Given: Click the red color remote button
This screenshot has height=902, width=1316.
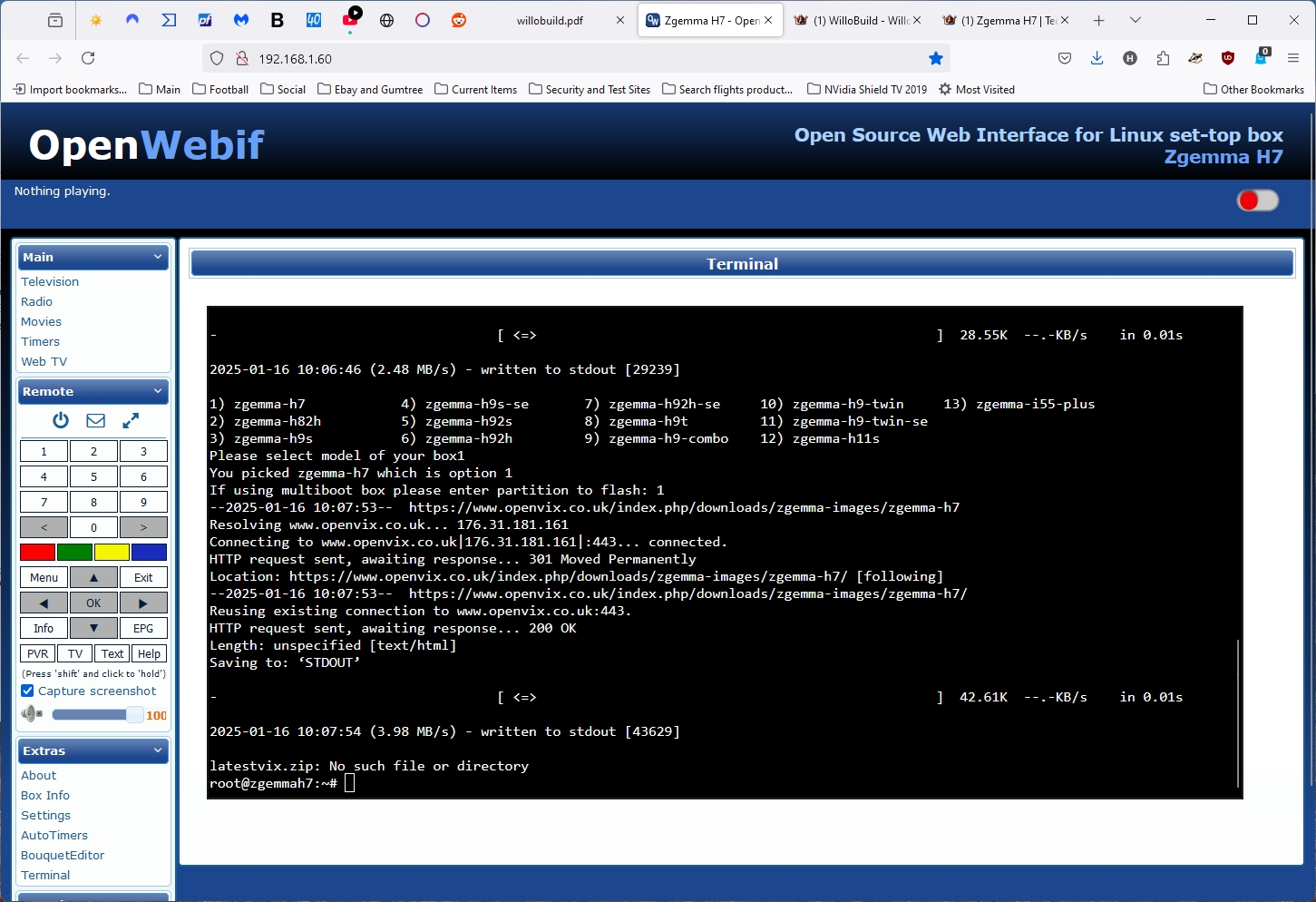Looking at the screenshot, I should (x=37, y=552).
